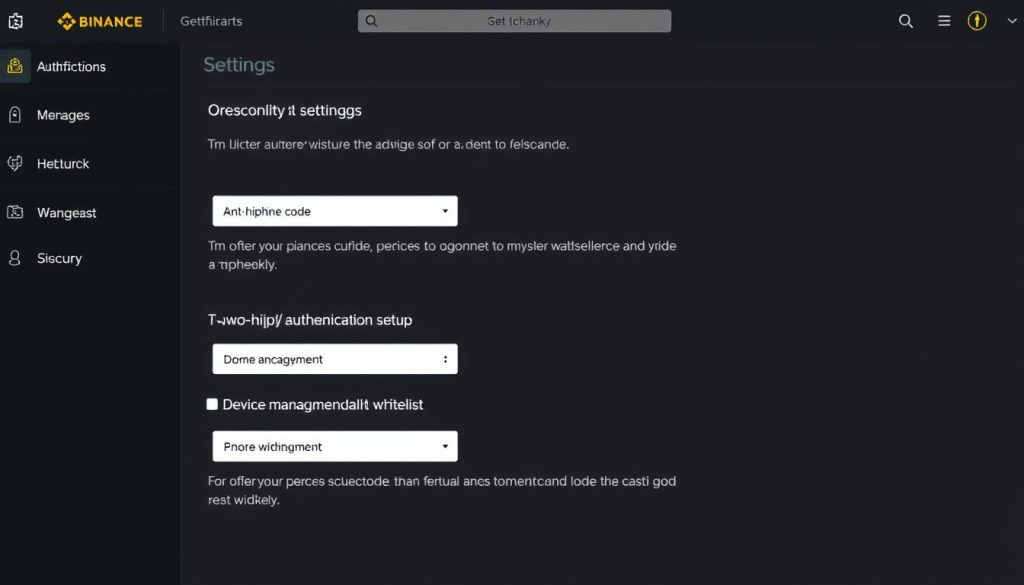Click the Binance logo
The width and height of the screenshot is (1024, 585).
(99, 22)
